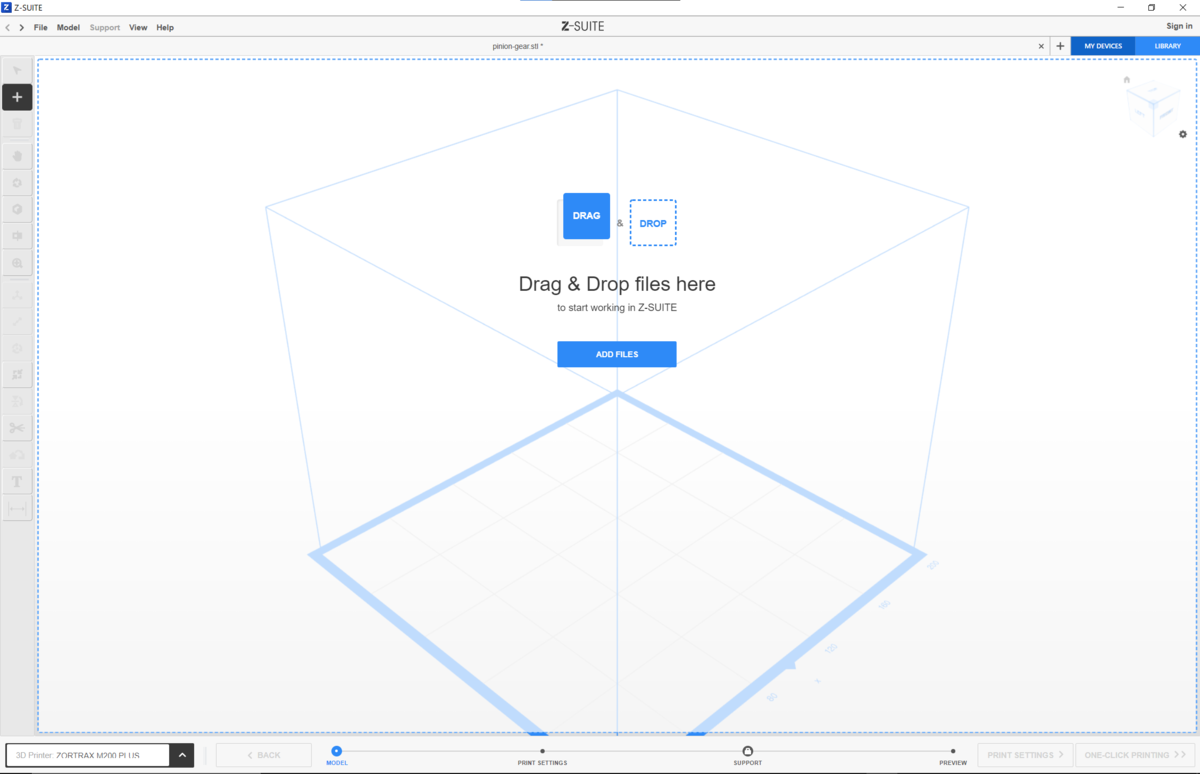Click the blue DRAG tile

tap(587, 216)
